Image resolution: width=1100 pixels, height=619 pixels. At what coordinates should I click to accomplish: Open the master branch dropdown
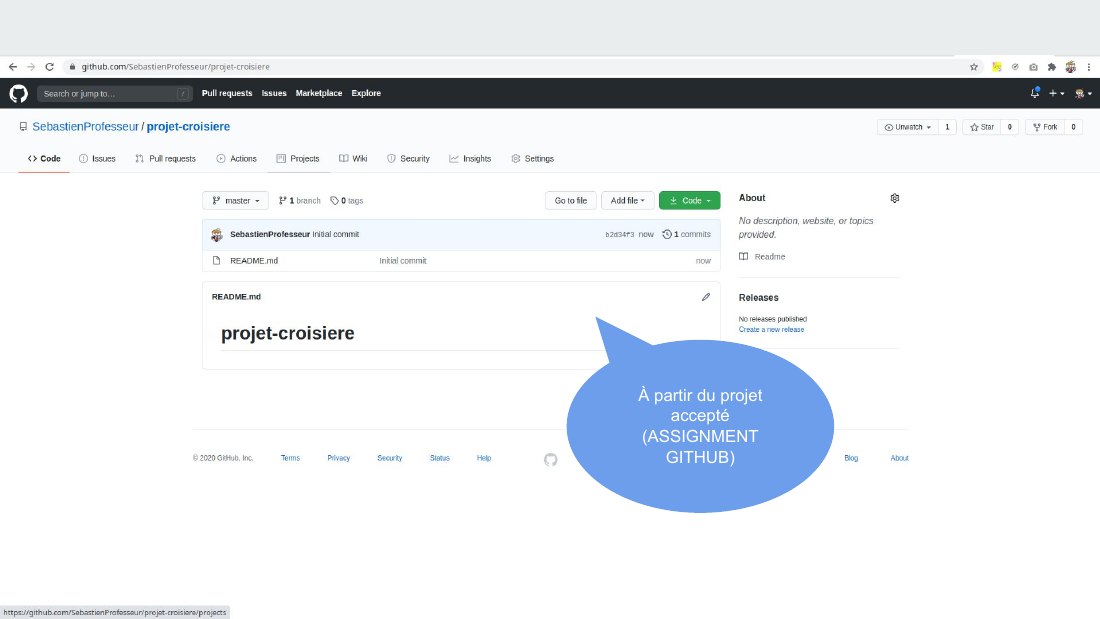235,201
